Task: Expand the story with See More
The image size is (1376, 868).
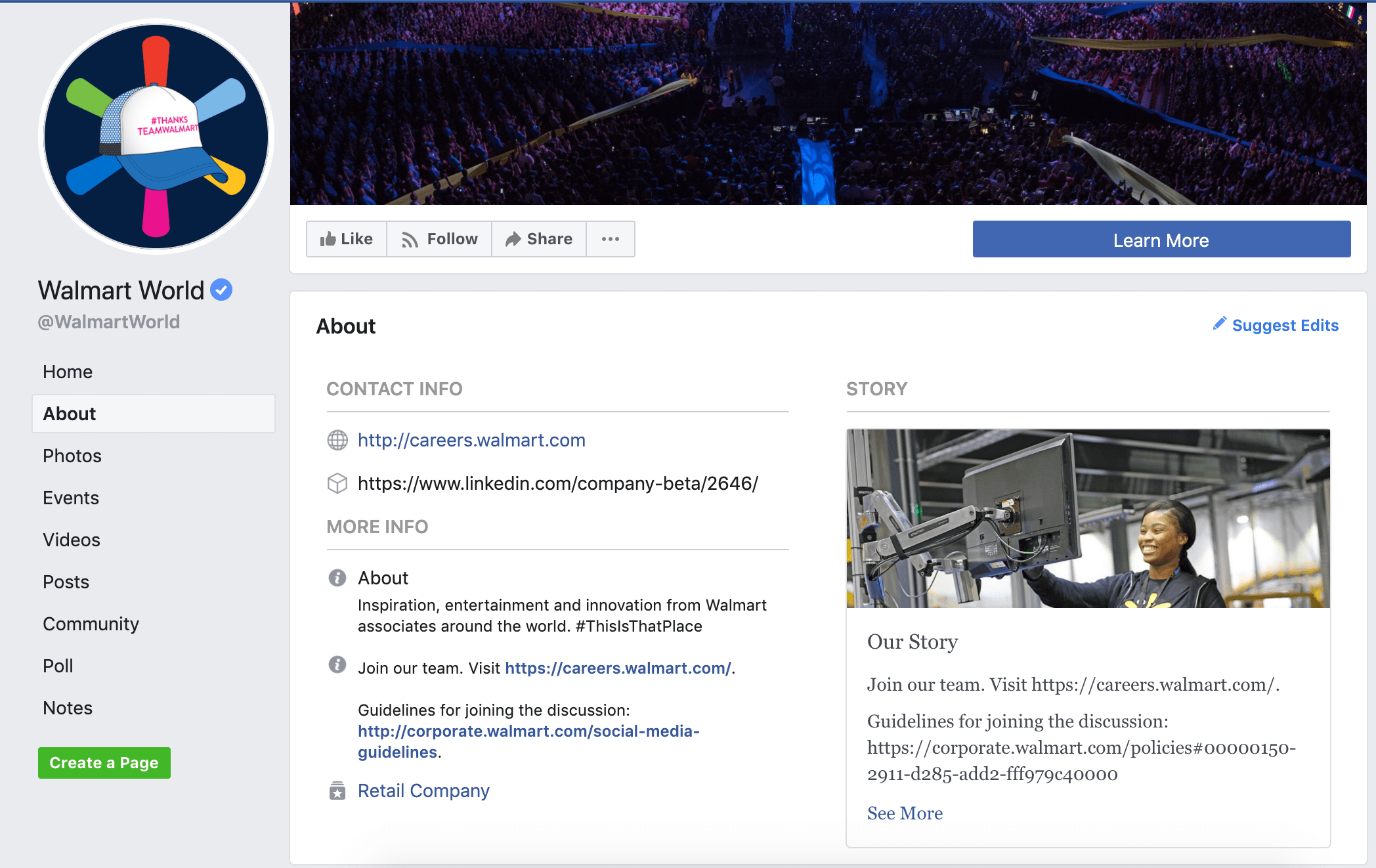Action: click(x=905, y=813)
